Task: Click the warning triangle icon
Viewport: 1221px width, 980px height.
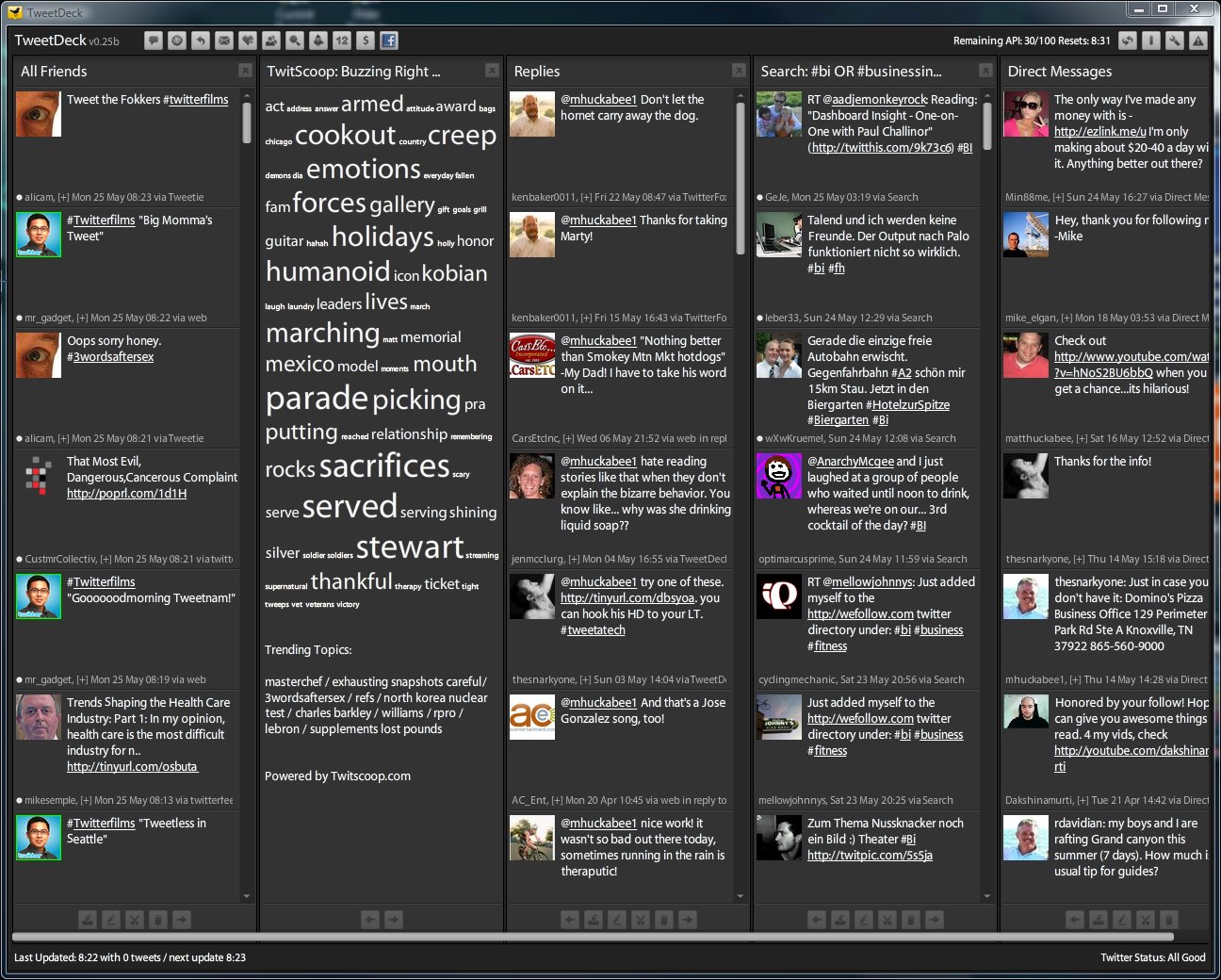Action: tap(1197, 41)
